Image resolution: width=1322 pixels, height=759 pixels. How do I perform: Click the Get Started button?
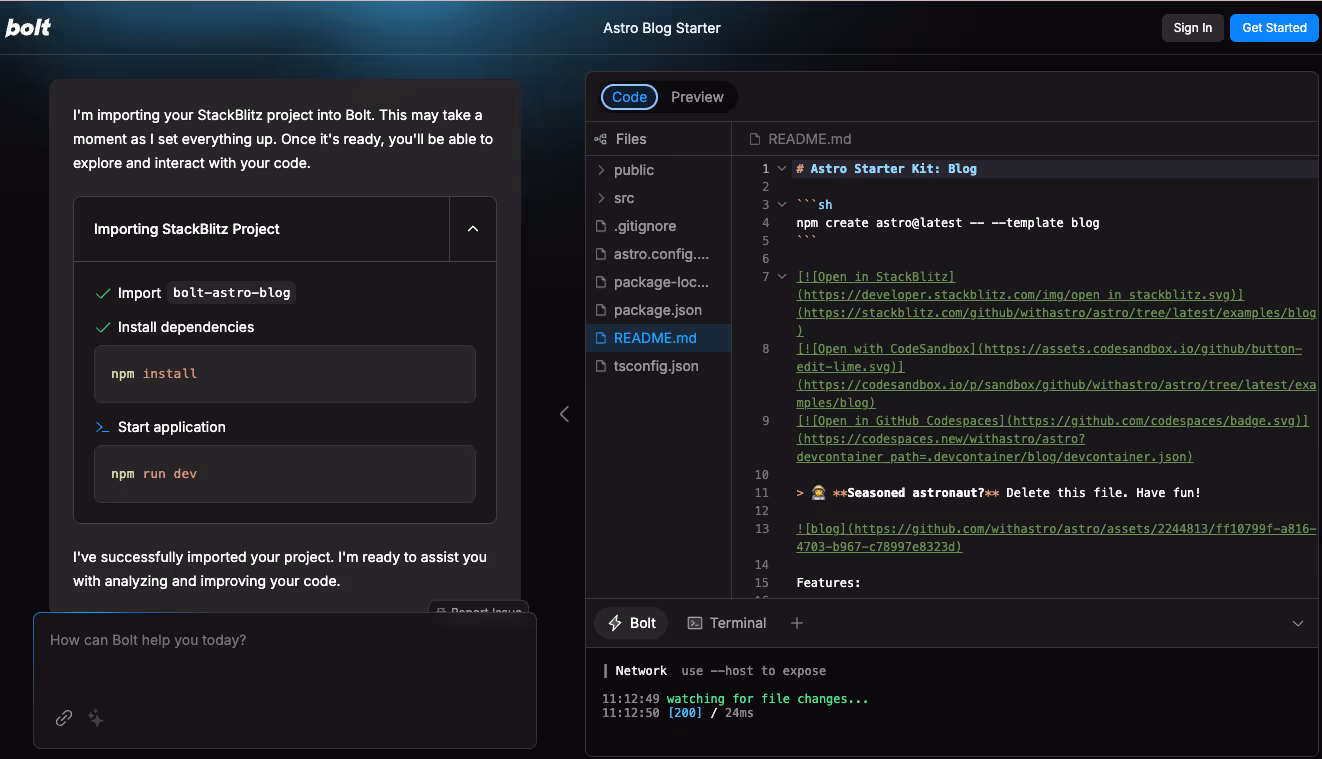[1274, 28]
